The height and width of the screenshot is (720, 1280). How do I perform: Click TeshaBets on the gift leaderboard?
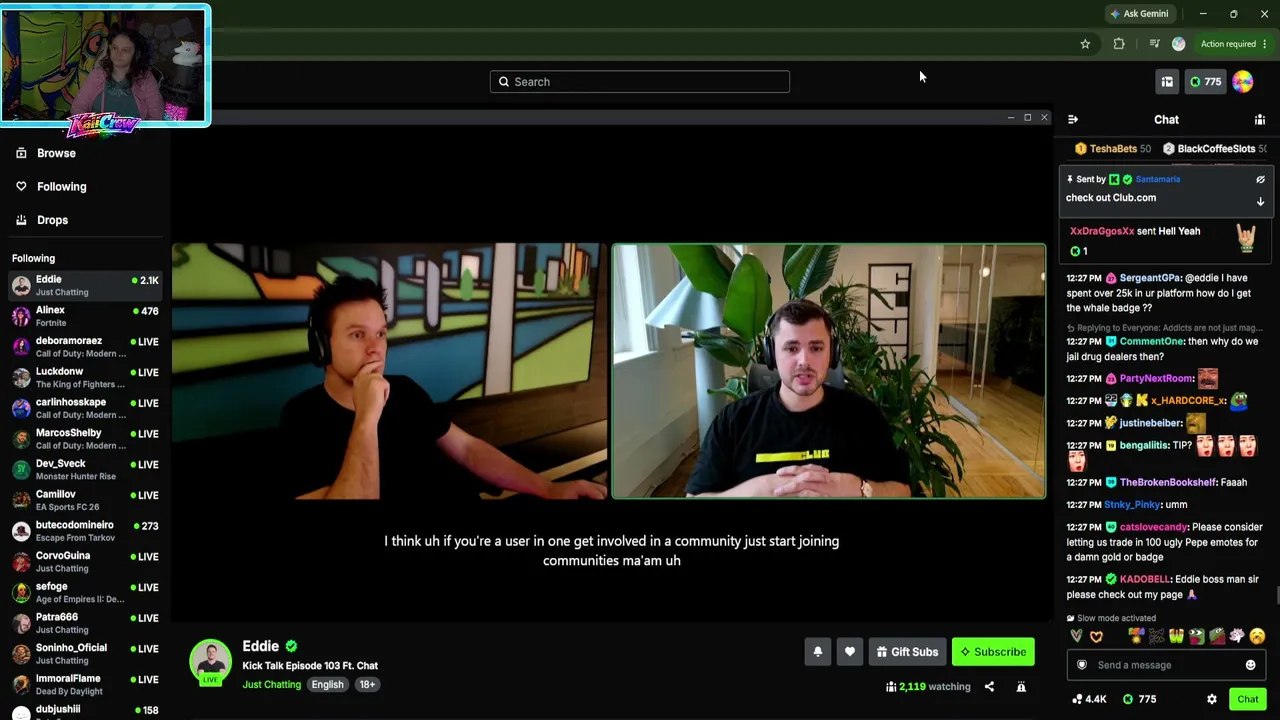click(x=1112, y=149)
